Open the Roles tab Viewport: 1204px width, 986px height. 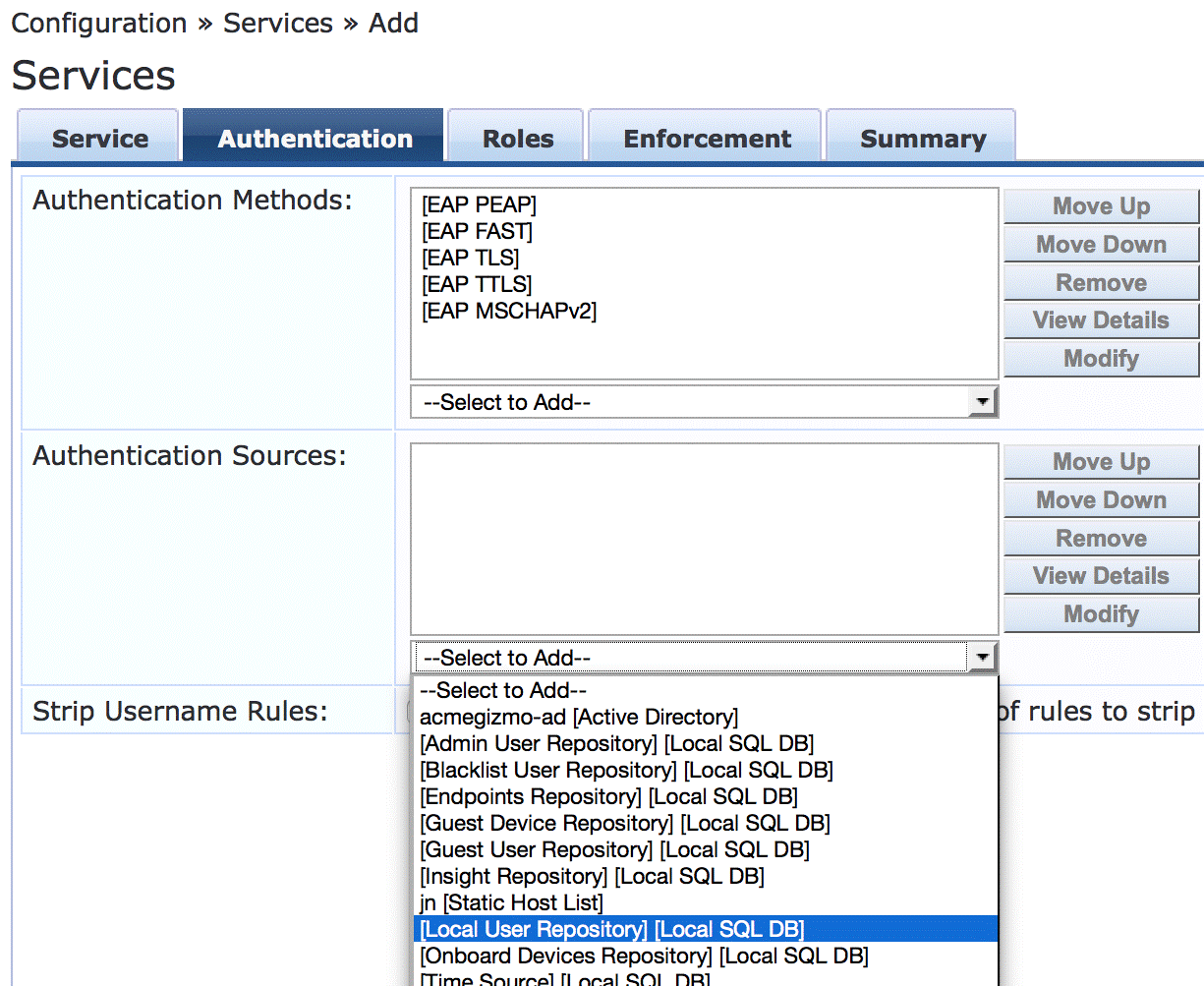coord(517,139)
